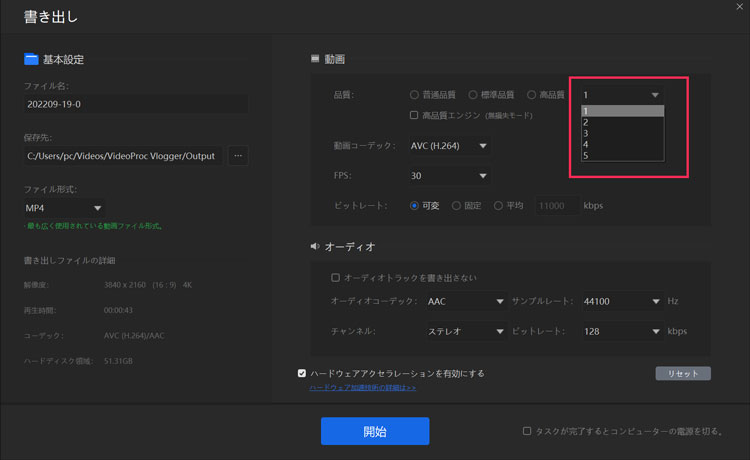Open the audio ビットレート 128 dropdown
The height and width of the screenshot is (460, 750).
point(622,331)
